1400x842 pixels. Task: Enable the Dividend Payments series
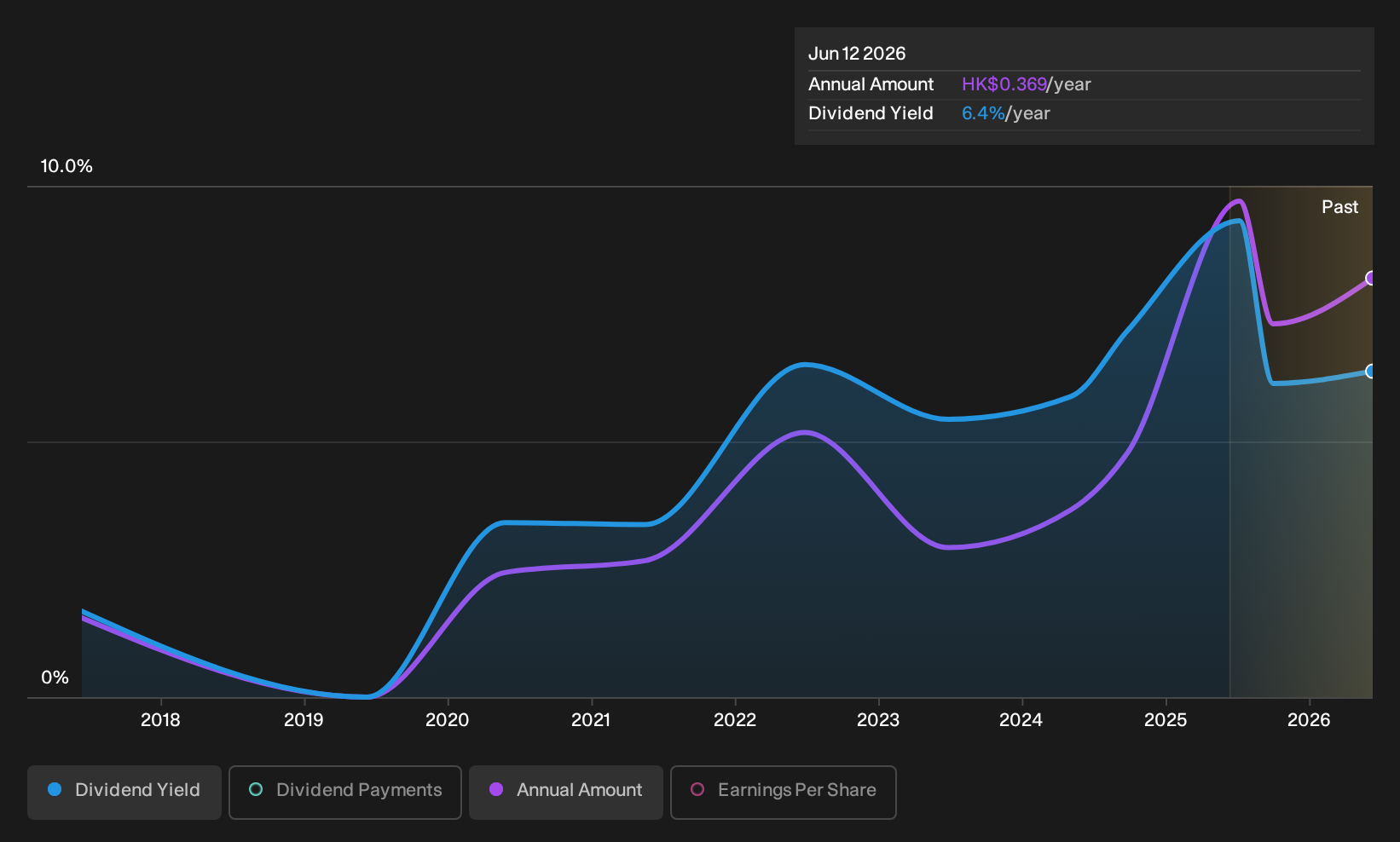click(345, 792)
